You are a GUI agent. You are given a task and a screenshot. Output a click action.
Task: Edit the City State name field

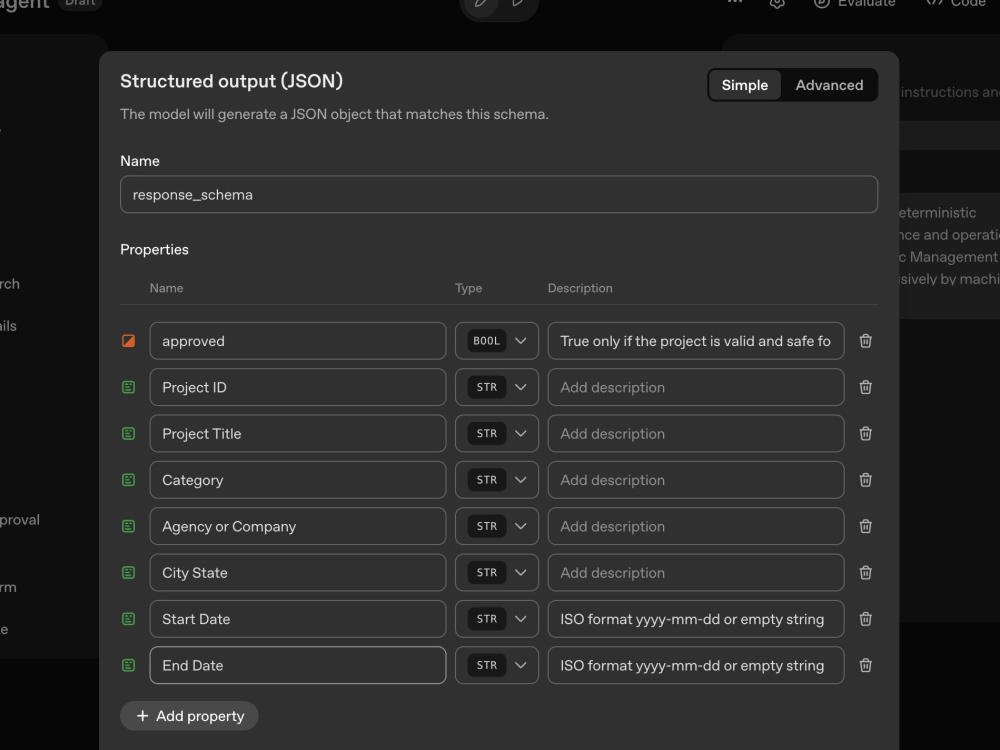(298, 573)
